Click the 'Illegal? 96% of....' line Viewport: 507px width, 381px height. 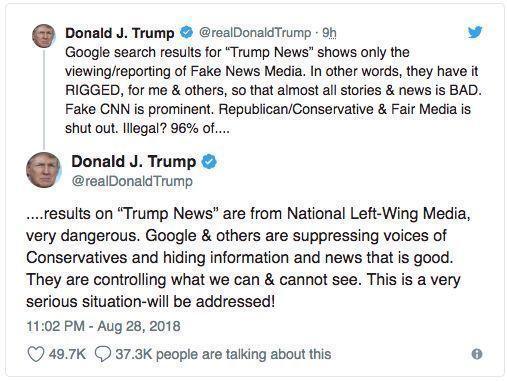click(175, 128)
